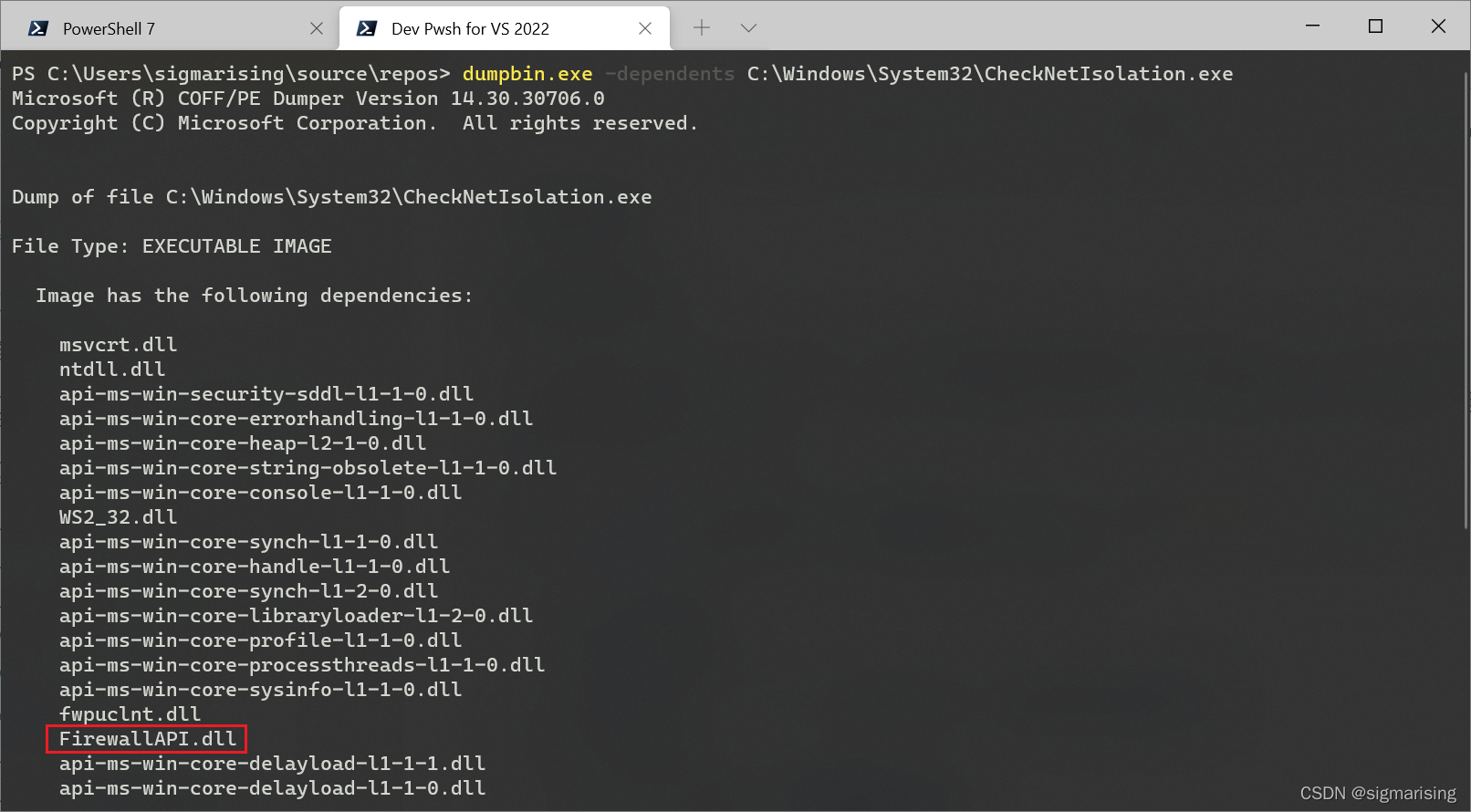Click the msvcrt.dll entry
The image size is (1471, 812).
tap(119, 345)
